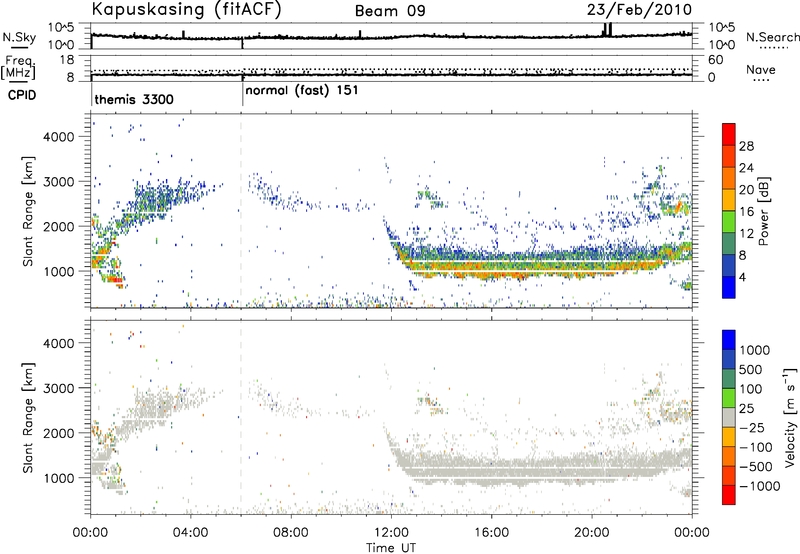Click the '4000' tick on power panel axis

coord(59,137)
